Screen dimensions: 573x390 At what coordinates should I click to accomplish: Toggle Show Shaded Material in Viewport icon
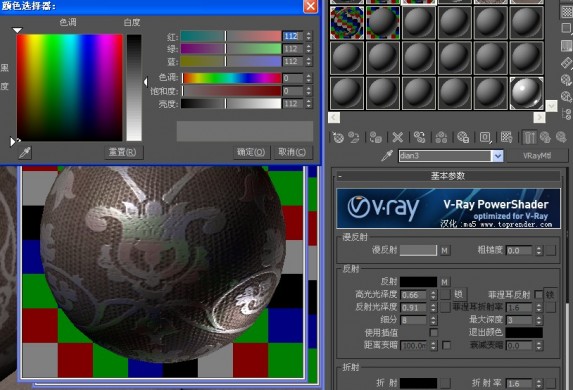506,137
